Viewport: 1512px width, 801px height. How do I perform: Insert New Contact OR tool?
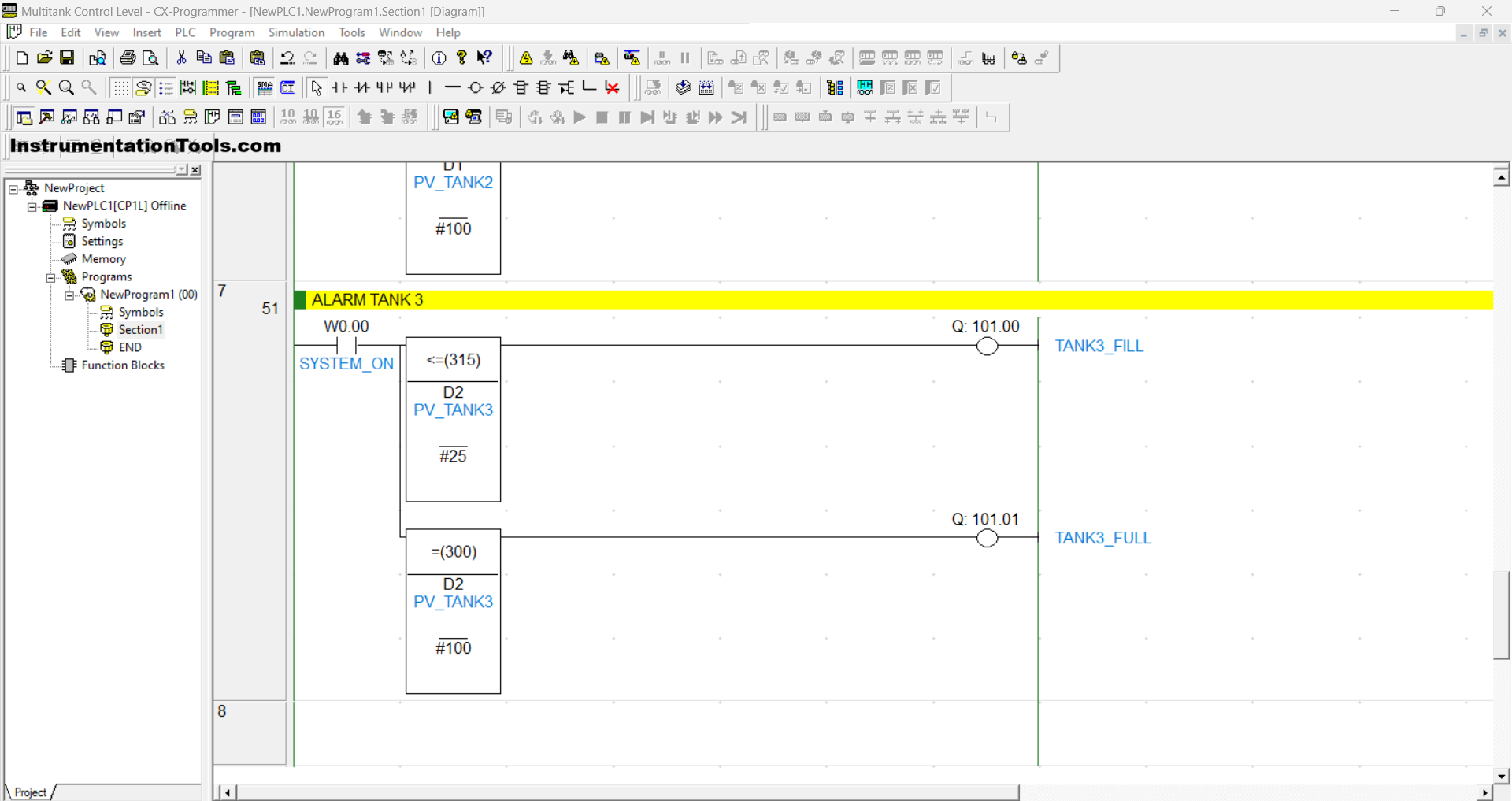(385, 87)
